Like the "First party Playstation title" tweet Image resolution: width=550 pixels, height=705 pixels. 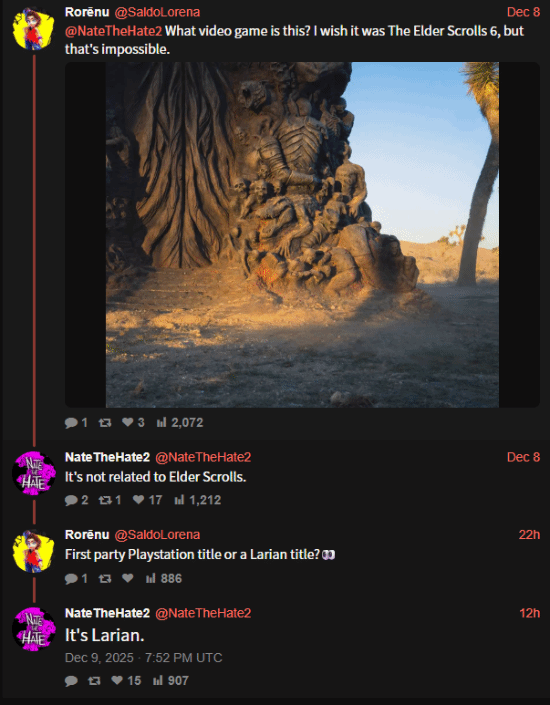click(x=128, y=578)
